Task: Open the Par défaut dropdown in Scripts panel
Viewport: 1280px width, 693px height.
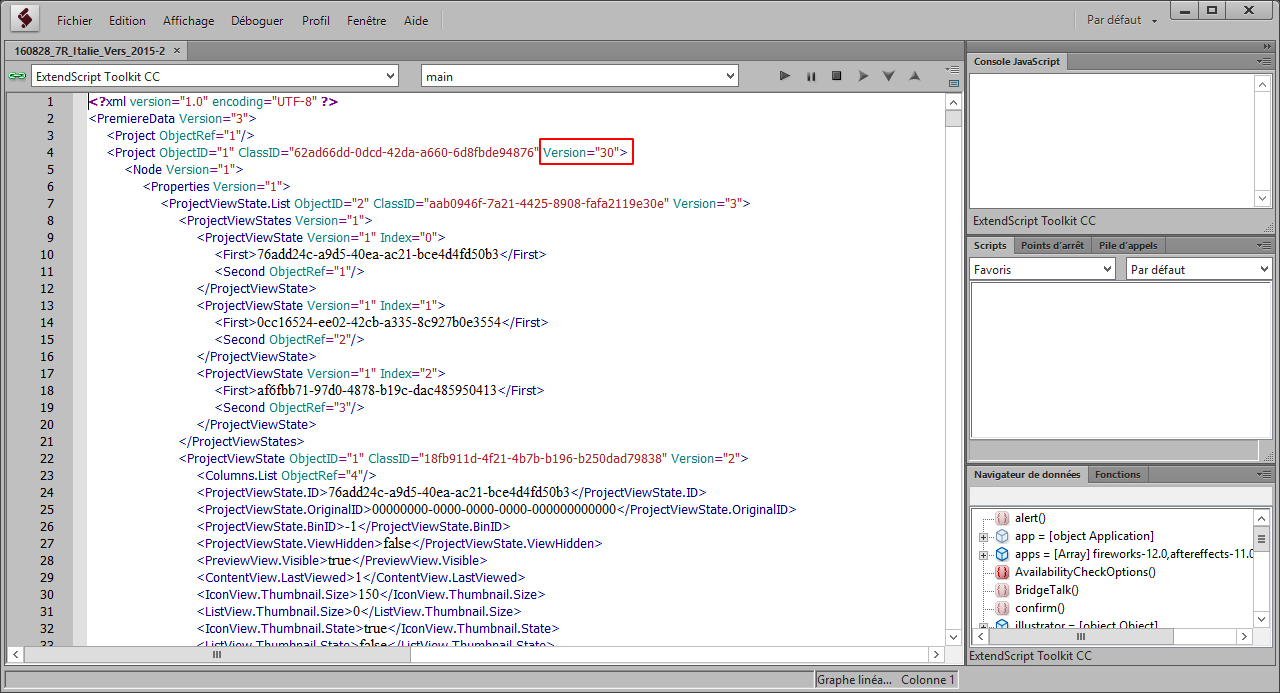Action: (1198, 269)
